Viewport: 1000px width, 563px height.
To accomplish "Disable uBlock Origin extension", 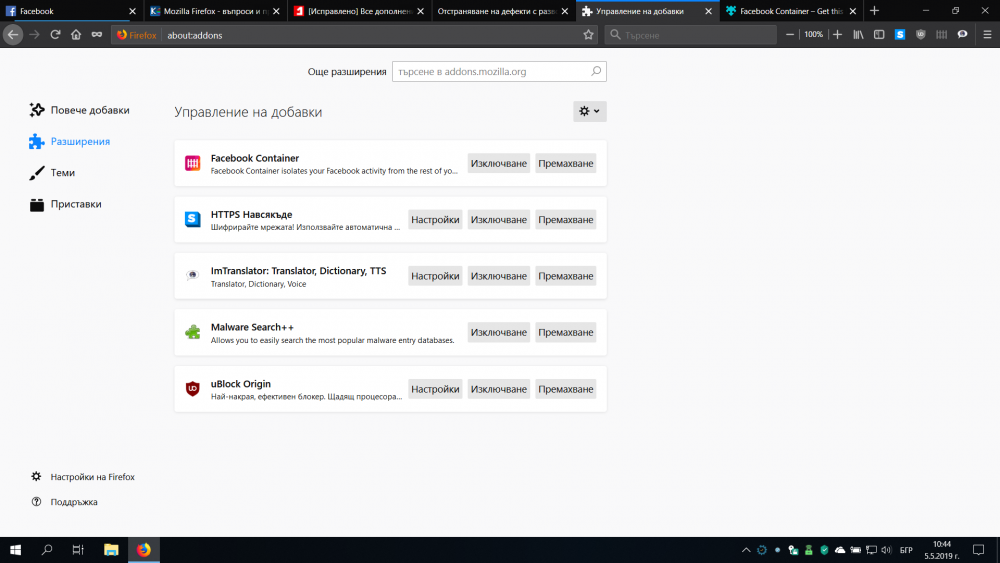I will (x=499, y=389).
